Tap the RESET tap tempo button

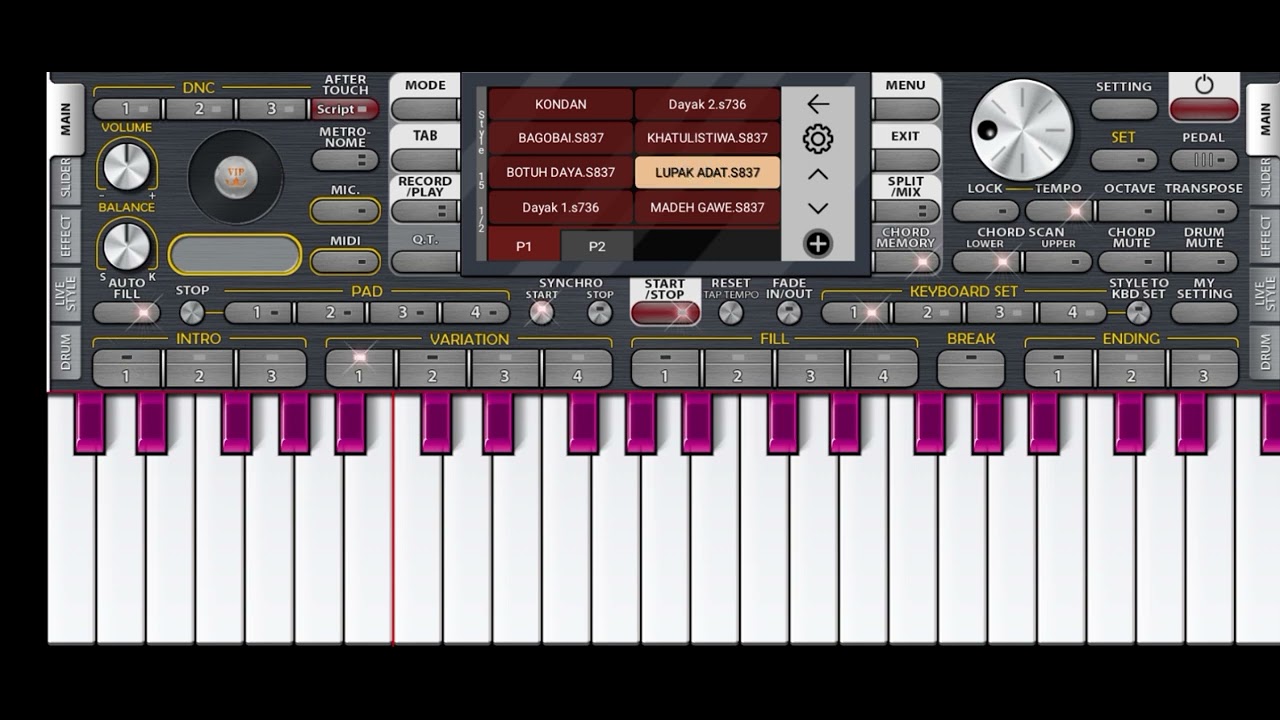pyautogui.click(x=731, y=313)
